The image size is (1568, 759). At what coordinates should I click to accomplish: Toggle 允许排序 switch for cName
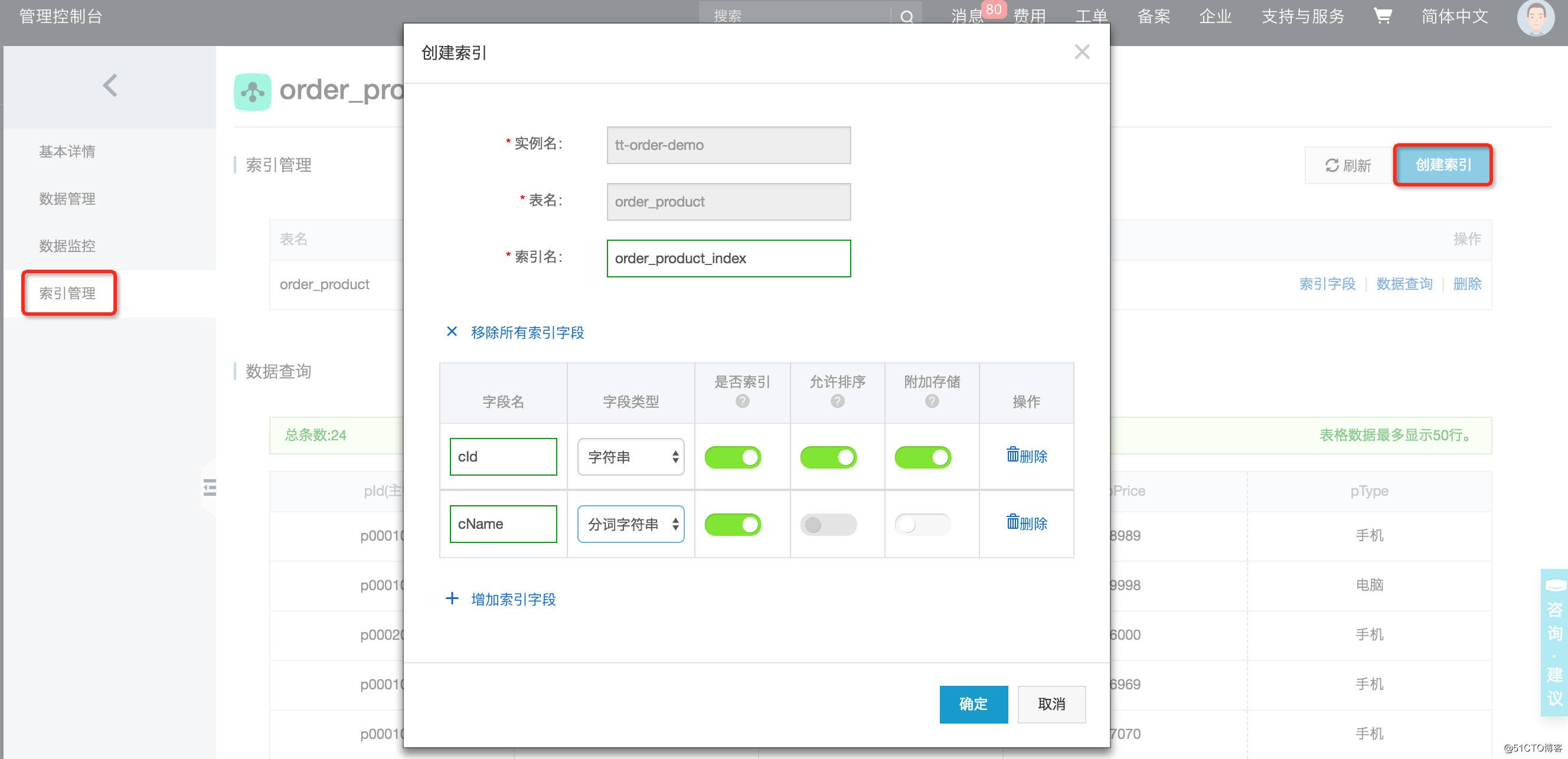pyautogui.click(x=828, y=524)
